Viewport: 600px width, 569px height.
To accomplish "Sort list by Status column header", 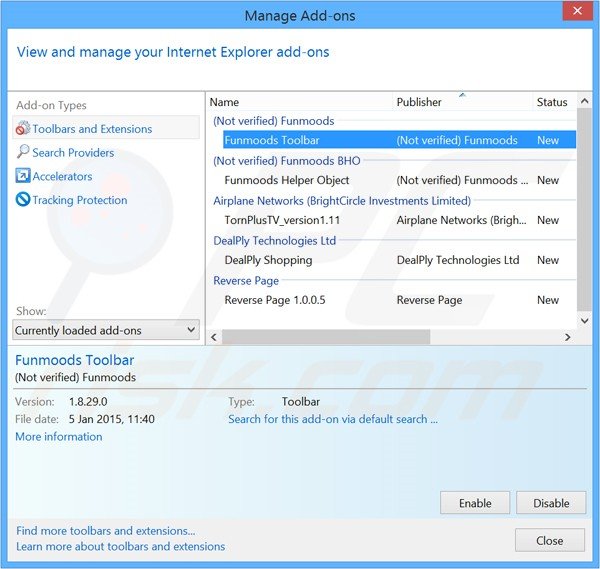I will pos(554,102).
